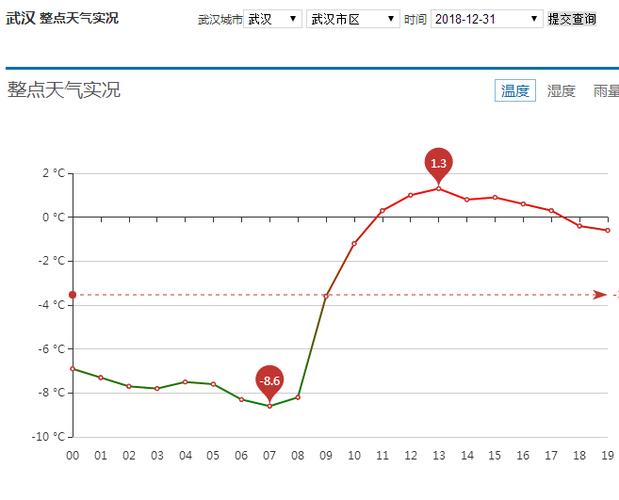Click the 1.3 maximum temperature marker
Viewport: 619px width, 500px height.
[439, 163]
